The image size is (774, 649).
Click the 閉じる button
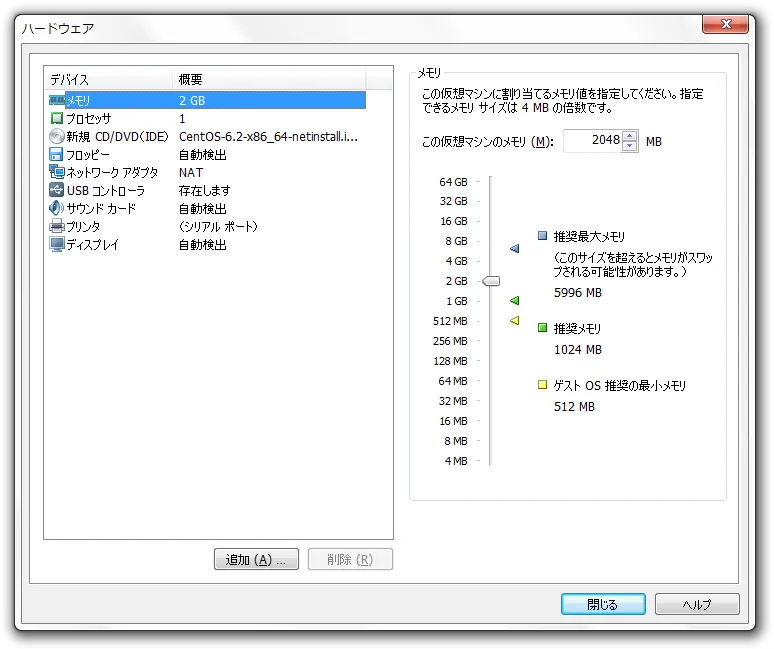click(x=603, y=604)
